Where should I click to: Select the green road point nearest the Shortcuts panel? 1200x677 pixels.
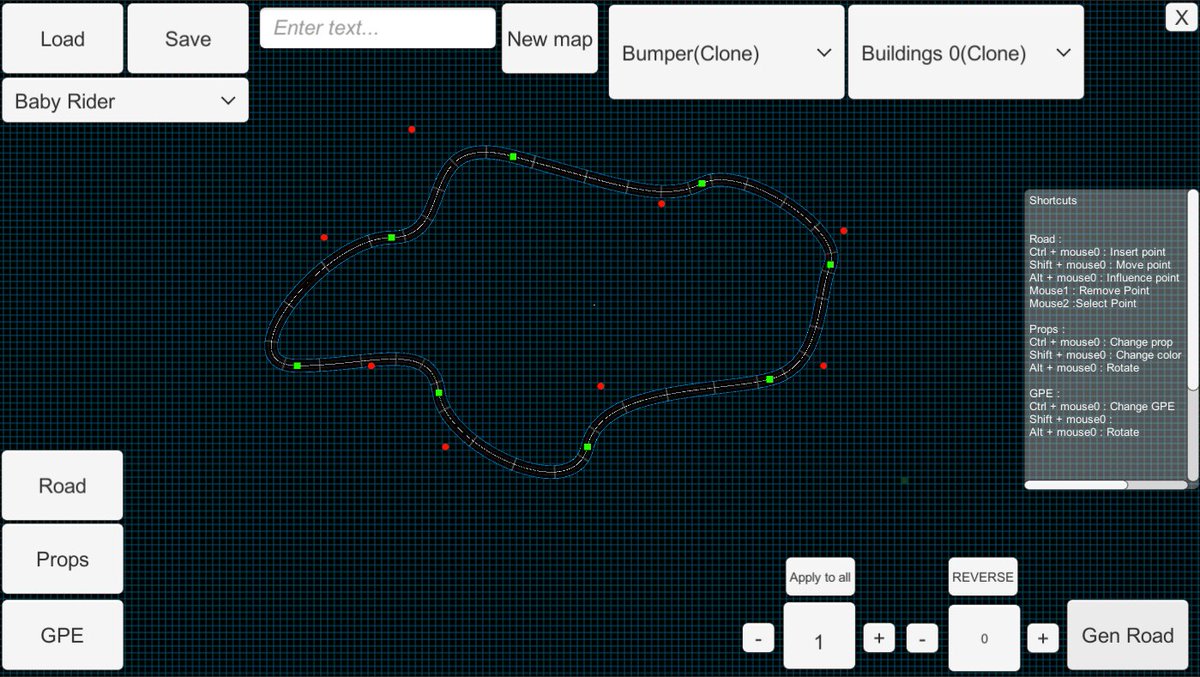[x=830, y=264]
